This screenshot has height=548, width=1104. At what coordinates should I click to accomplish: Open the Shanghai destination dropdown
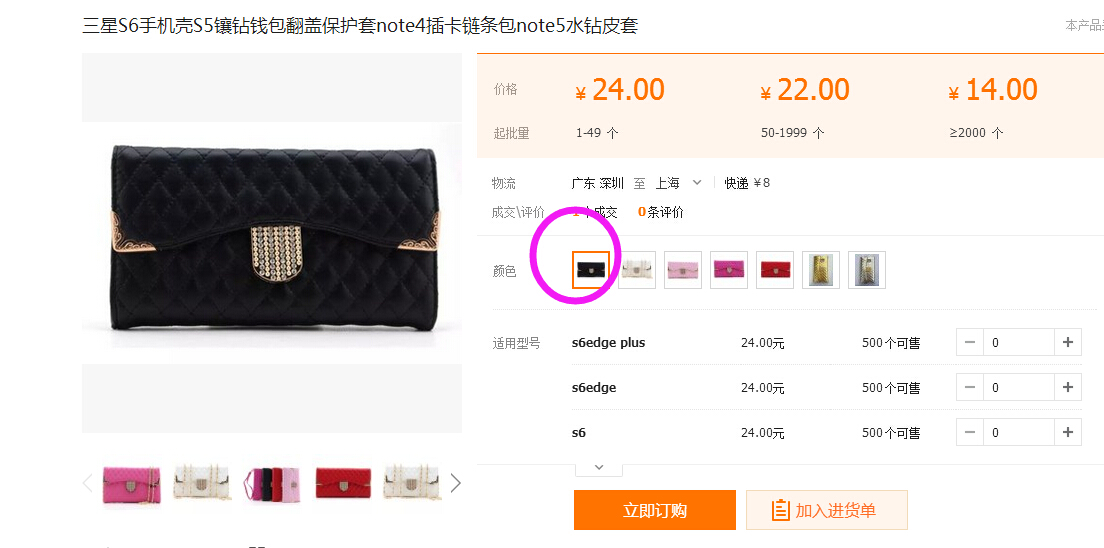(679, 183)
